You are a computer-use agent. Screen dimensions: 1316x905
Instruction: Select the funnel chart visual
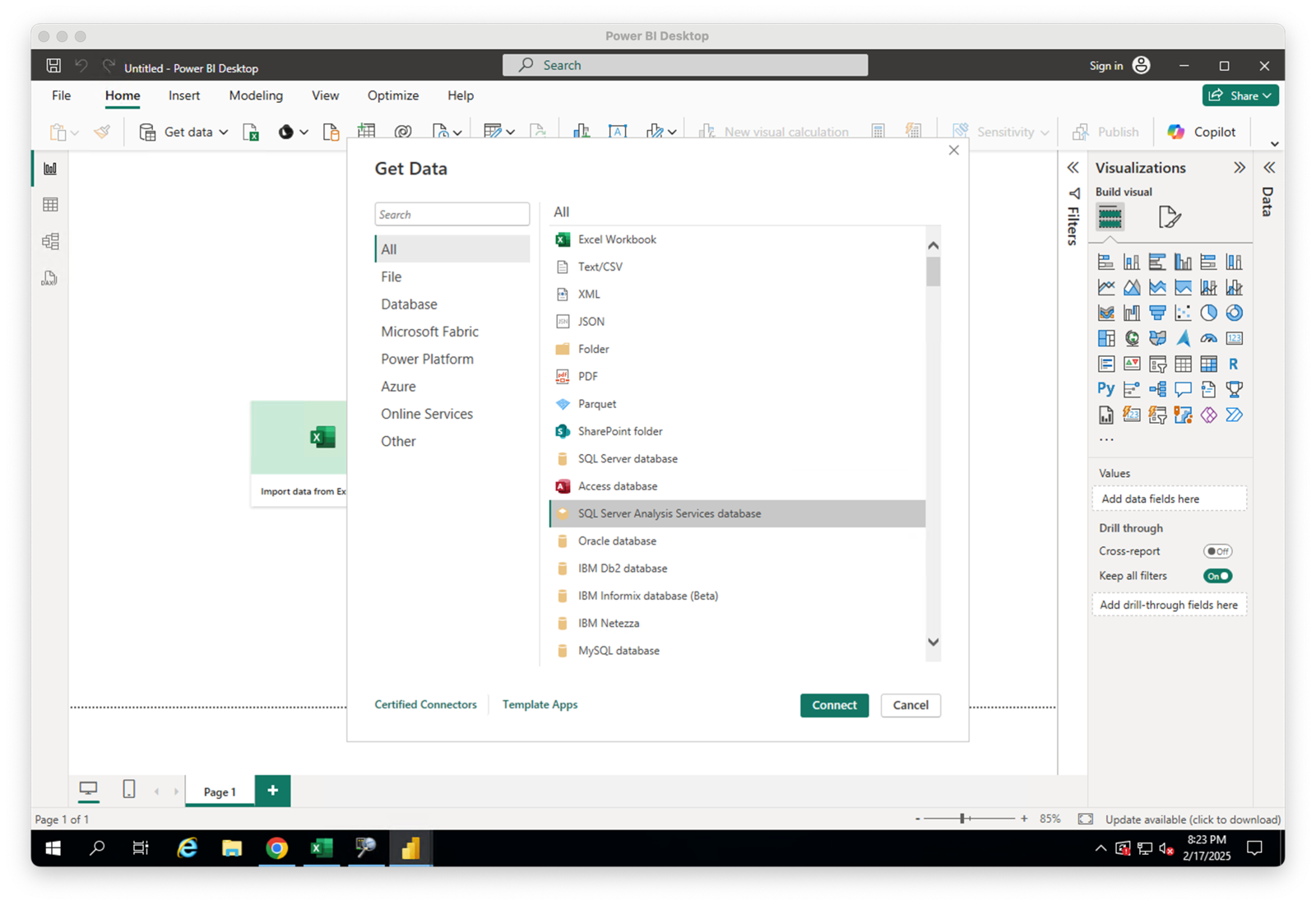tap(1157, 313)
